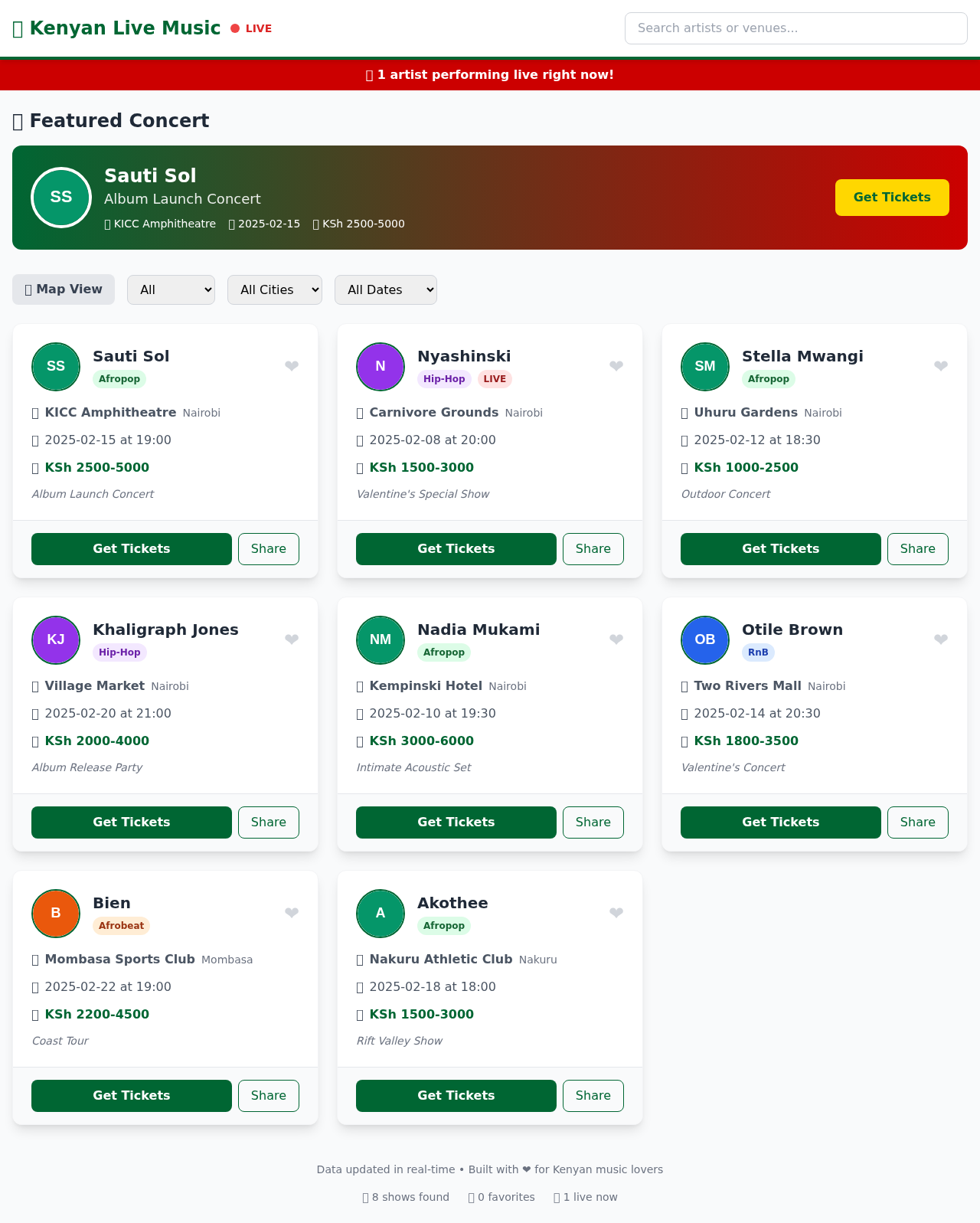Share the Sauti Sol event card
The image size is (980, 1223).
point(269,549)
